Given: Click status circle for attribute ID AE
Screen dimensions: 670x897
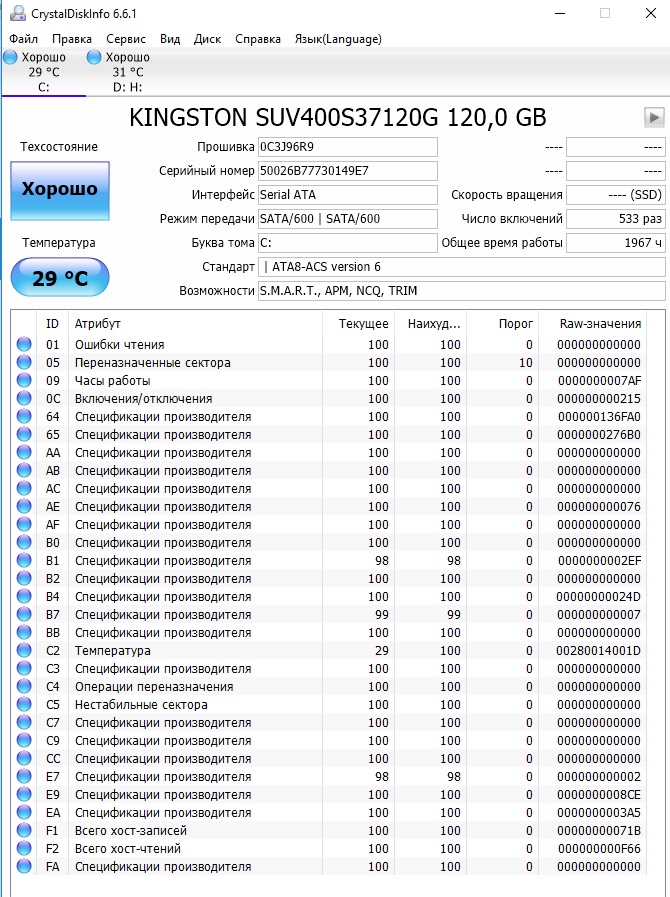Looking at the screenshot, I should 24,506.
